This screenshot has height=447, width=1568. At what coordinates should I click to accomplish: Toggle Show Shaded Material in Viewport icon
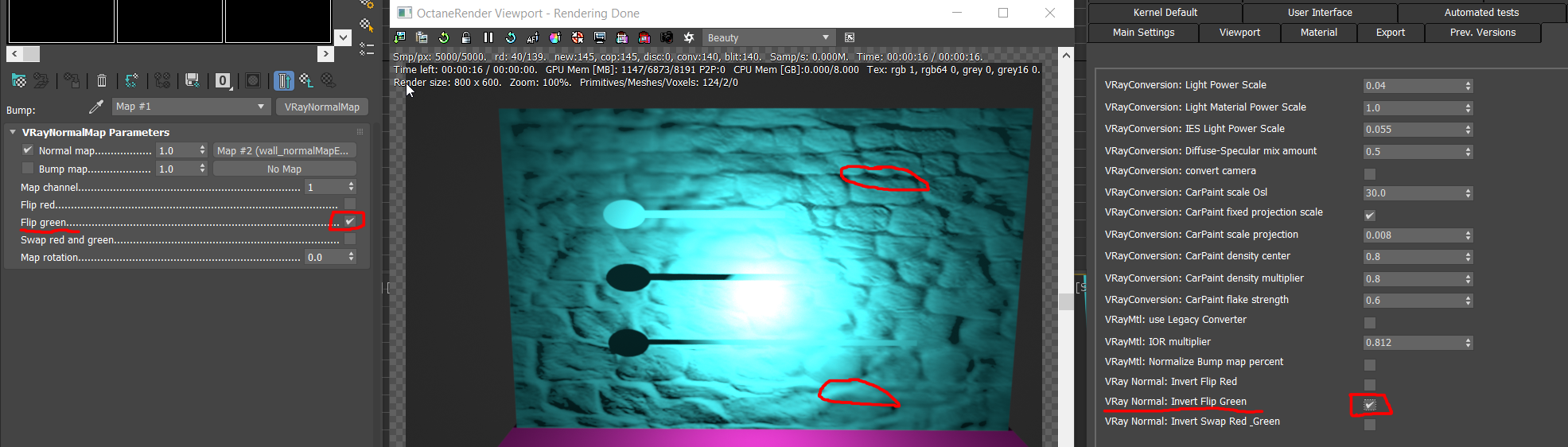point(253,80)
